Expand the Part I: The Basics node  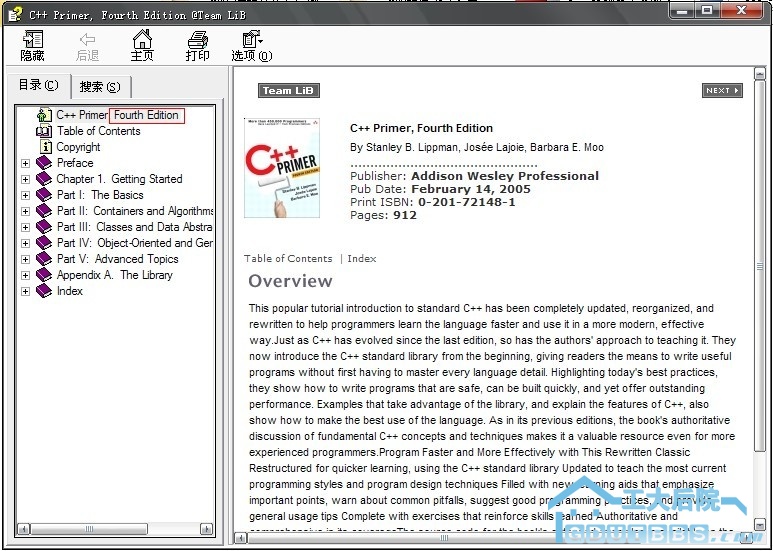click(x=26, y=195)
